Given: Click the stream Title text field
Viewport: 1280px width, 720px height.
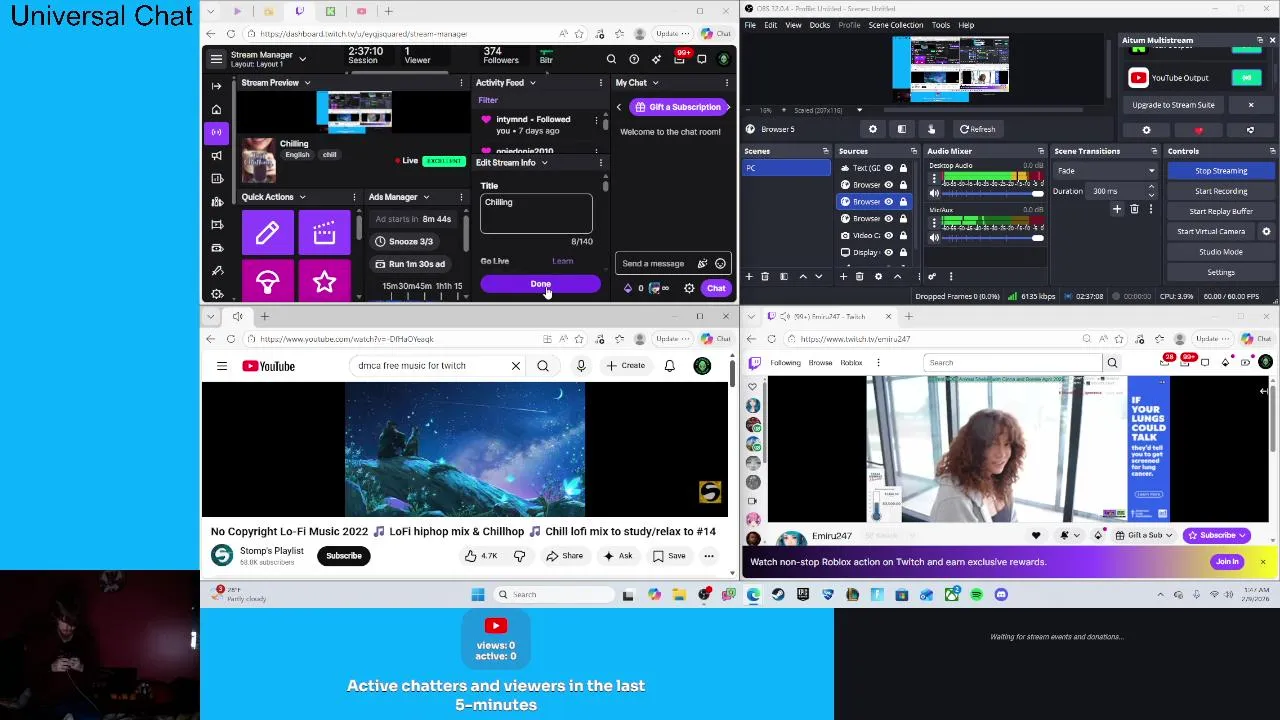Looking at the screenshot, I should [536, 213].
